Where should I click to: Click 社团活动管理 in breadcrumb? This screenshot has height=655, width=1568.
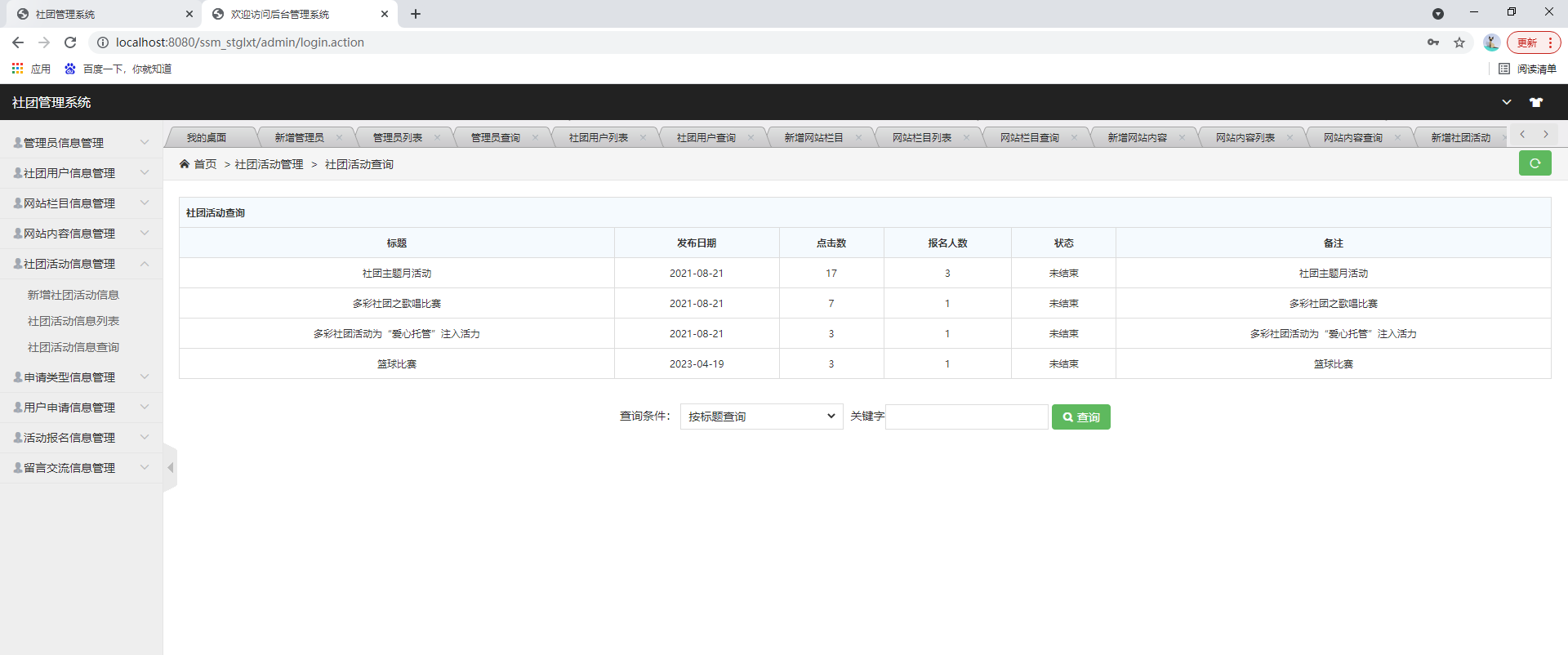tap(269, 164)
